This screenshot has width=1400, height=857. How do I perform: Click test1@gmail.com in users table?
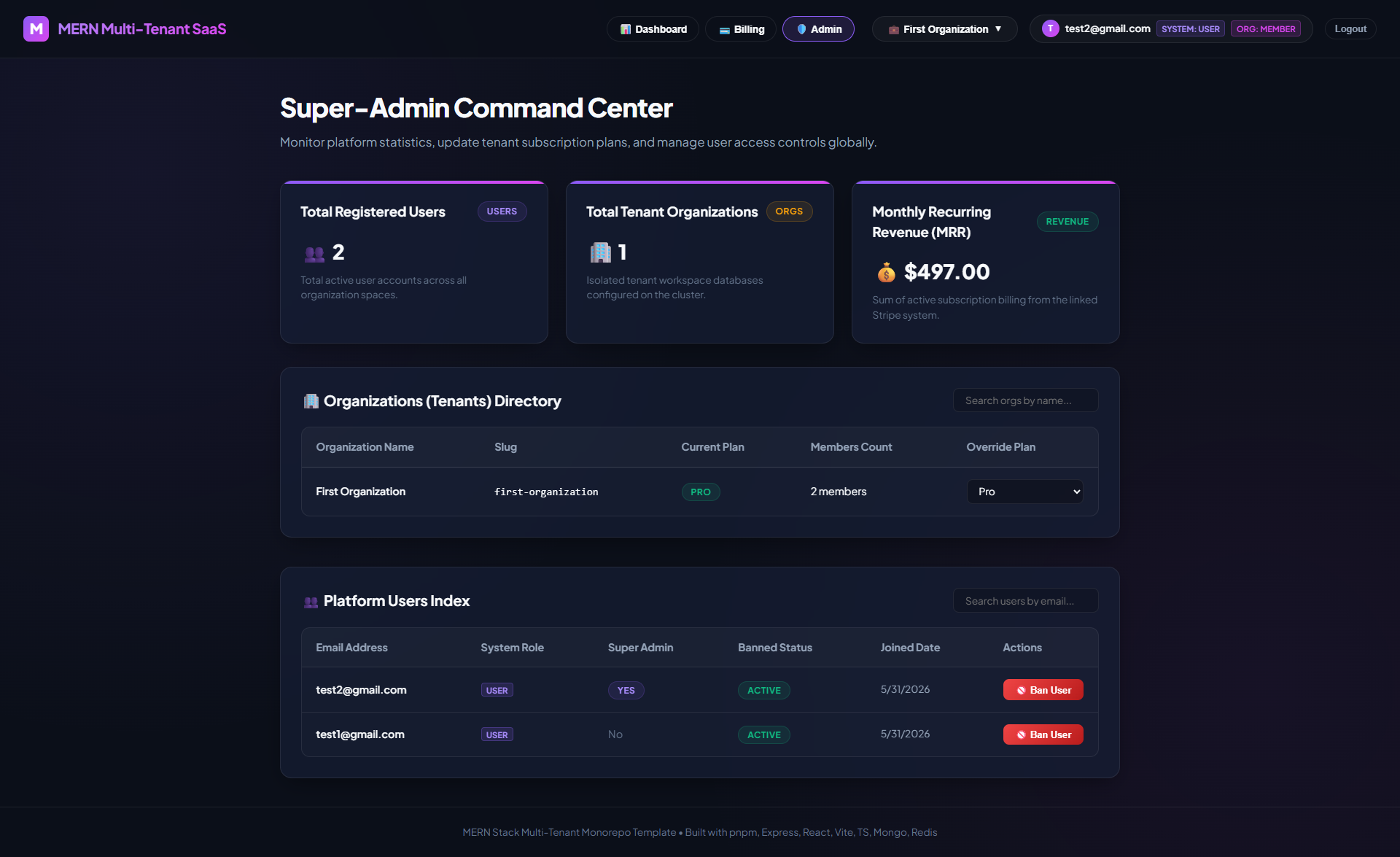[x=360, y=734]
